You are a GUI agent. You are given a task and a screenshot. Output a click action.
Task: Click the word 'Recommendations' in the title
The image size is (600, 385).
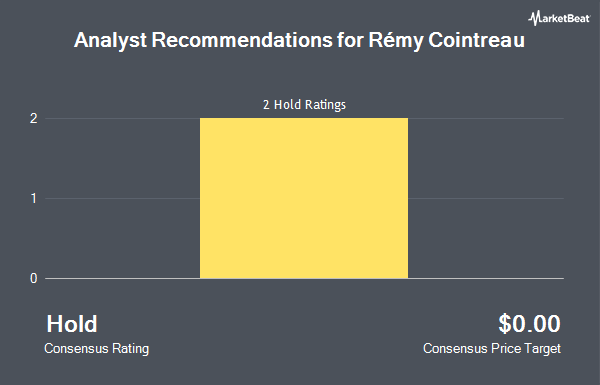[x=242, y=40]
